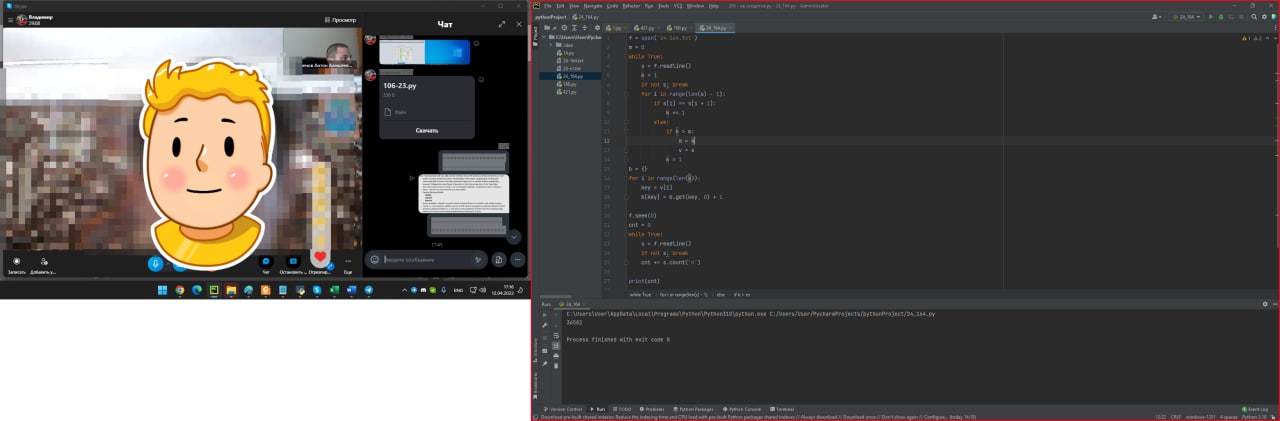Switch the Skype call view with Просмотр
Screen dimensions: 1280x421
[341, 20]
